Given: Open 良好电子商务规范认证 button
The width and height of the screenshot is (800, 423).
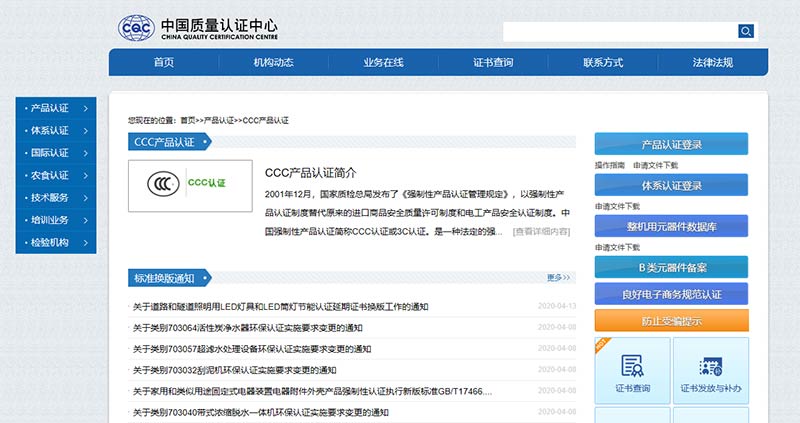Looking at the screenshot, I should click(671, 294).
